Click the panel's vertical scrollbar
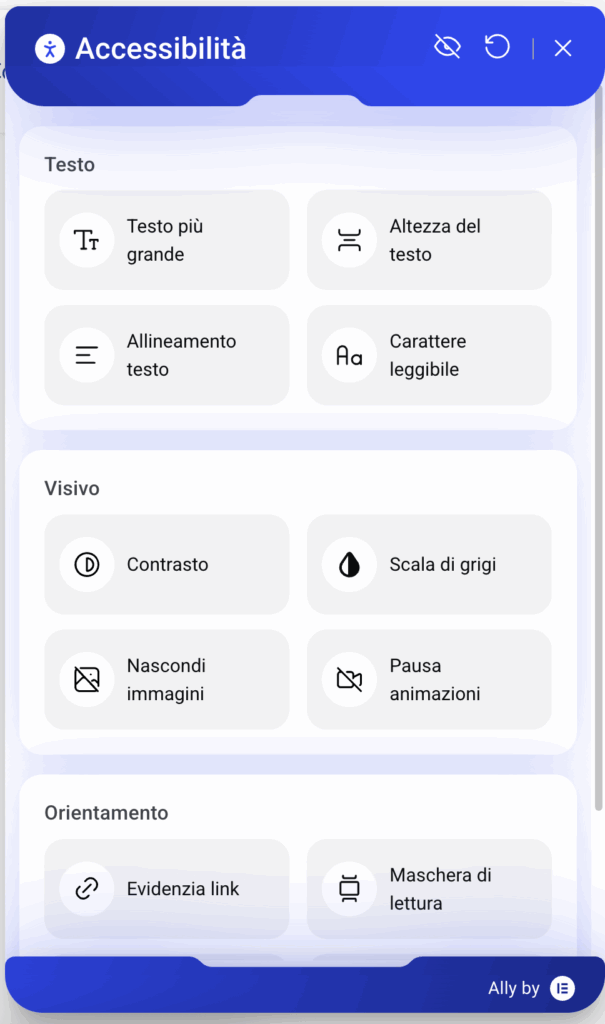The width and height of the screenshot is (605, 1024). point(598,450)
